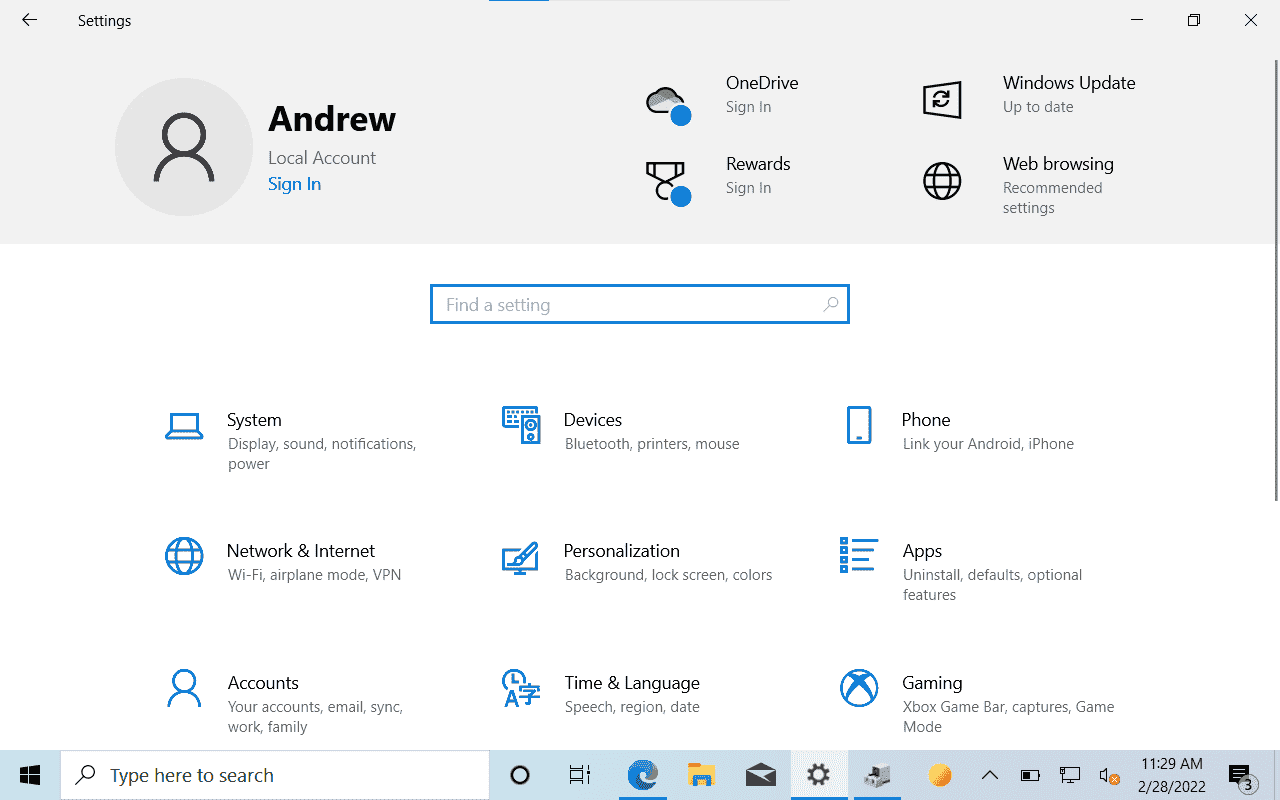This screenshot has height=800, width=1280.
Task: Open the Rewards medal icon
Action: pos(668,183)
